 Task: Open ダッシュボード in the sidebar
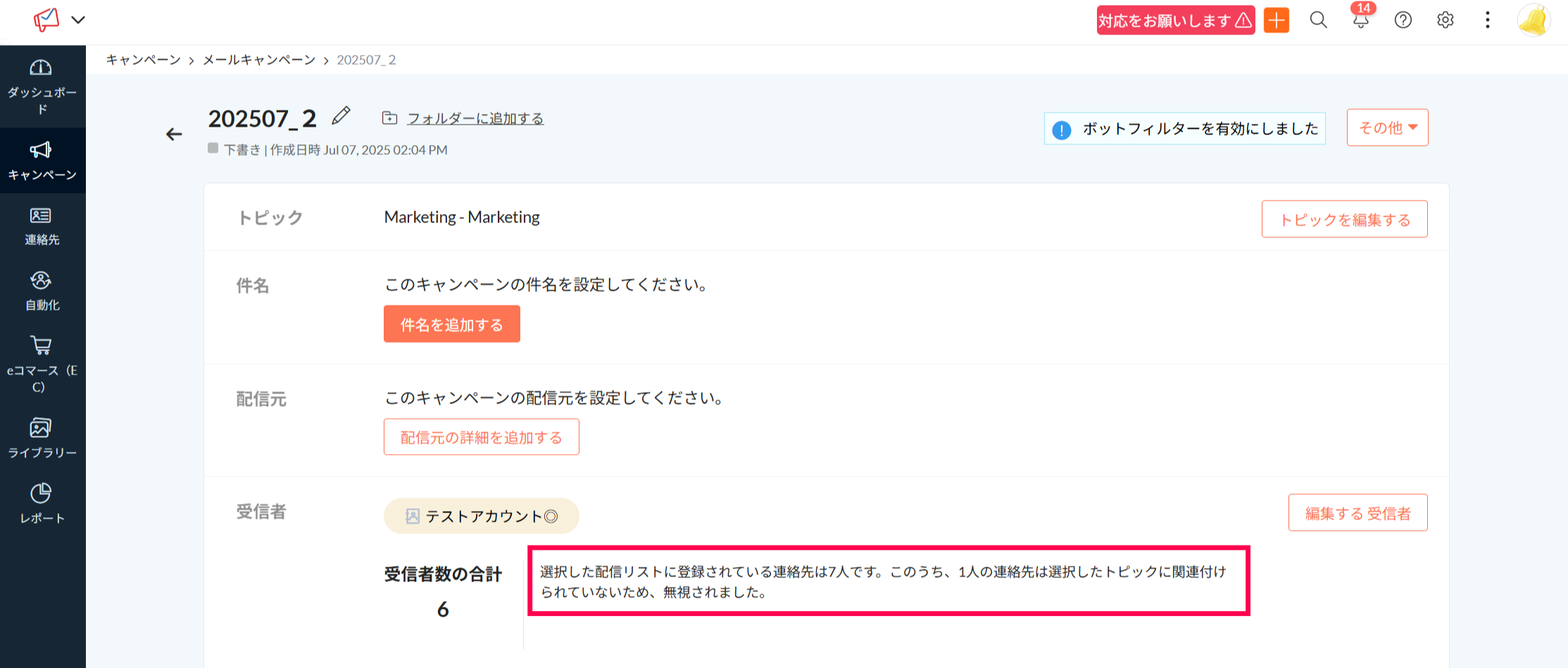point(42,87)
